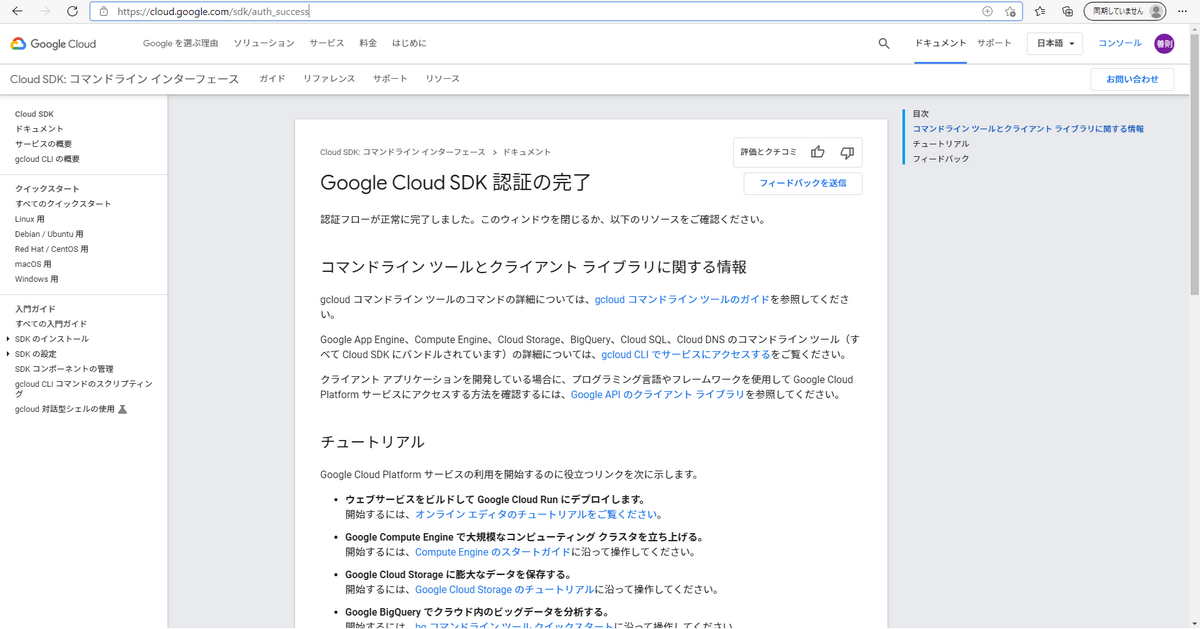
Task: Jump to チュートリアル in table of contents
Action: click(941, 144)
